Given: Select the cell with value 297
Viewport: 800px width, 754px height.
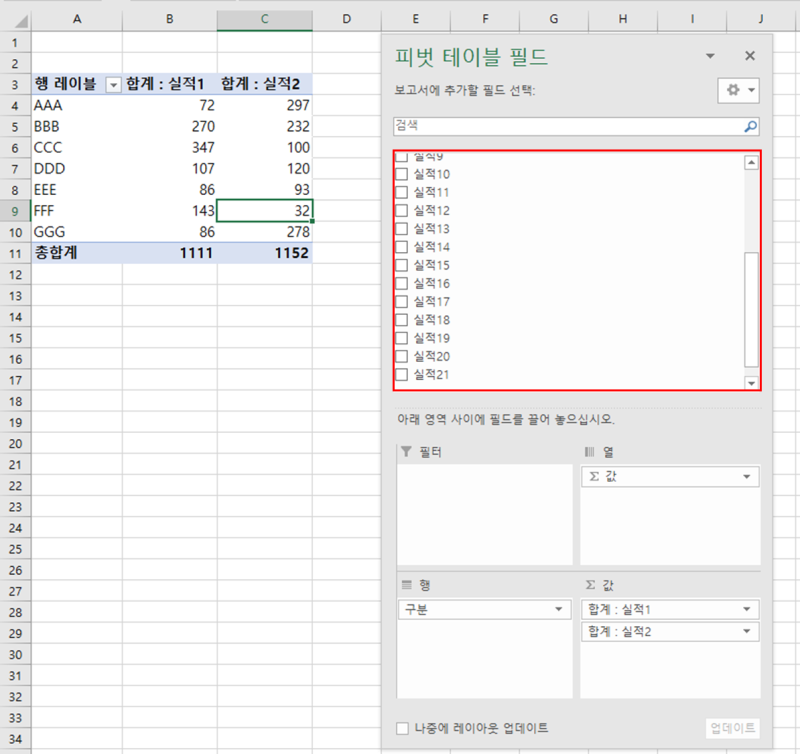Looking at the screenshot, I should [265, 105].
